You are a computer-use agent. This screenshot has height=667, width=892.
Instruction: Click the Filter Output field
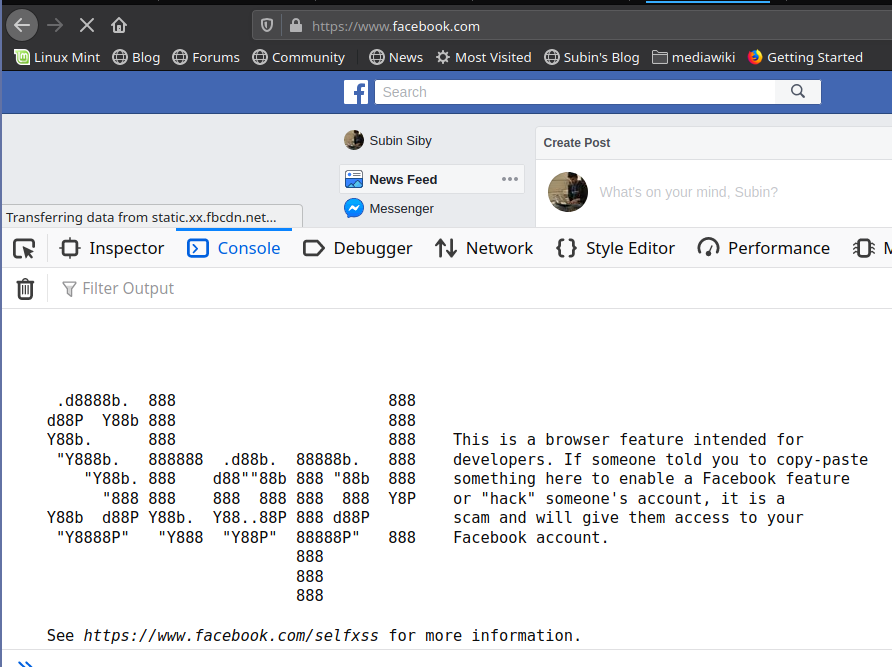coord(128,289)
